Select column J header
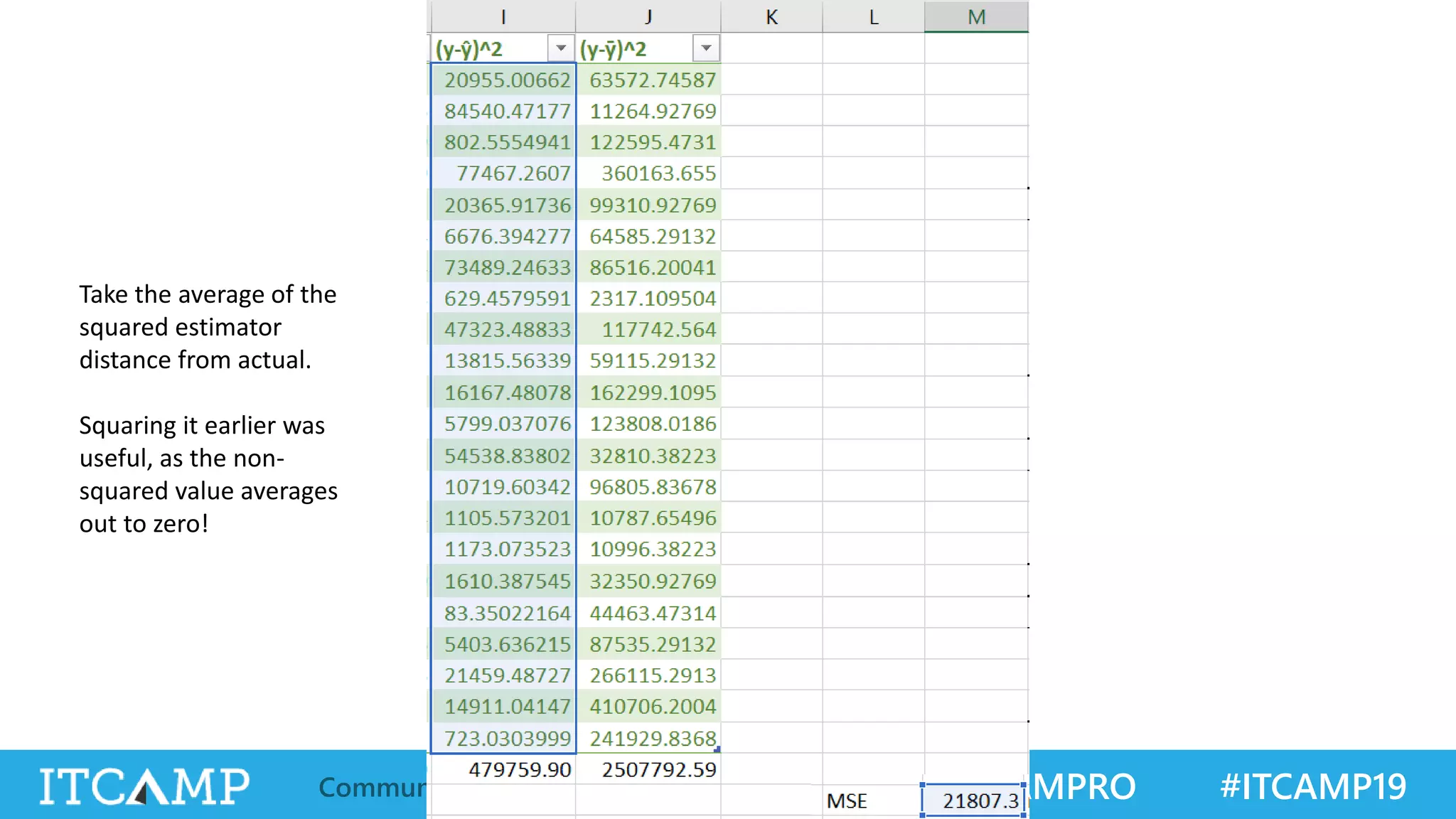 click(x=648, y=16)
